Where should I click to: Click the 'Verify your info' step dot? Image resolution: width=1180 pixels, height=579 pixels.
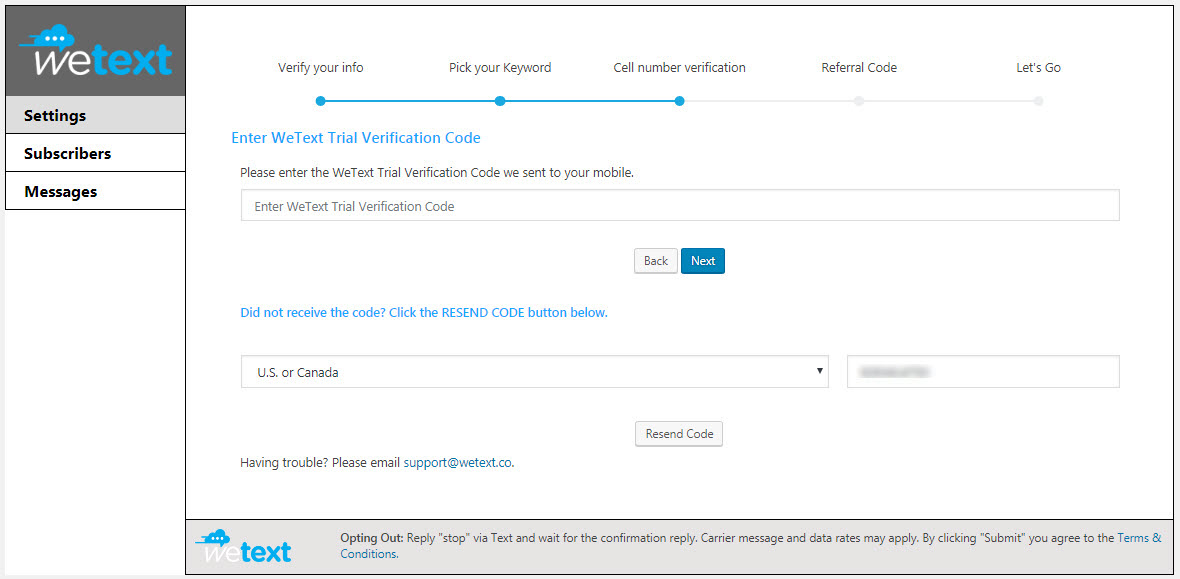(x=321, y=101)
